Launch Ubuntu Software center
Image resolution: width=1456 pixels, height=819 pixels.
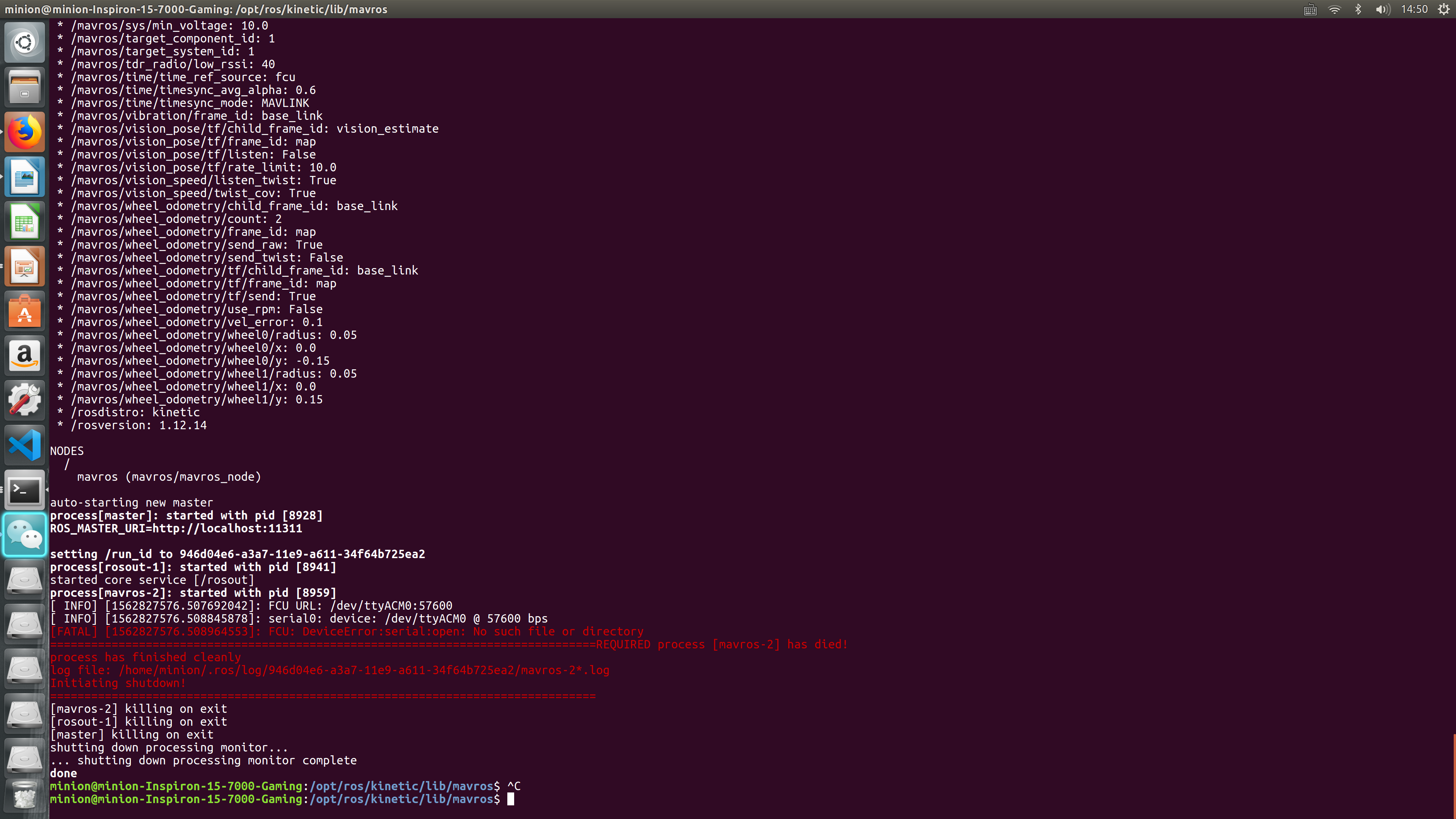point(24,310)
